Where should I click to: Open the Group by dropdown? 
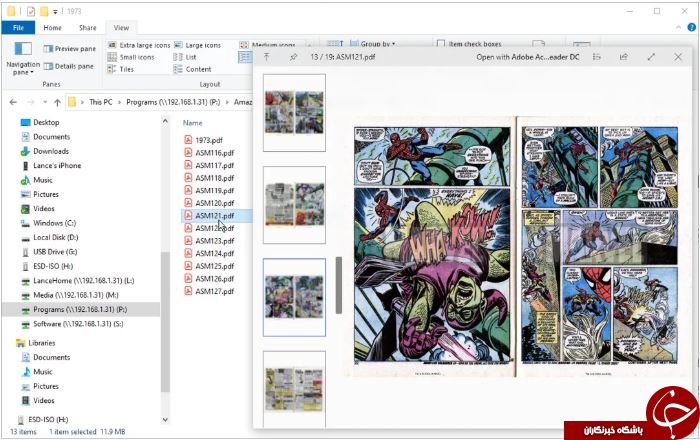372,44
